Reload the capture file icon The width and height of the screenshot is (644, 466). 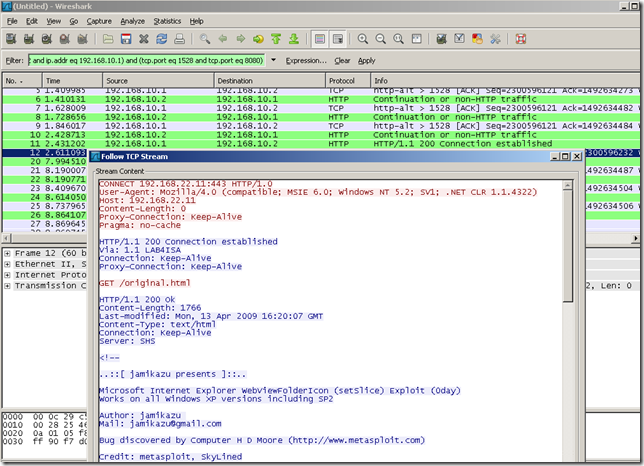pyautogui.click(x=161, y=39)
